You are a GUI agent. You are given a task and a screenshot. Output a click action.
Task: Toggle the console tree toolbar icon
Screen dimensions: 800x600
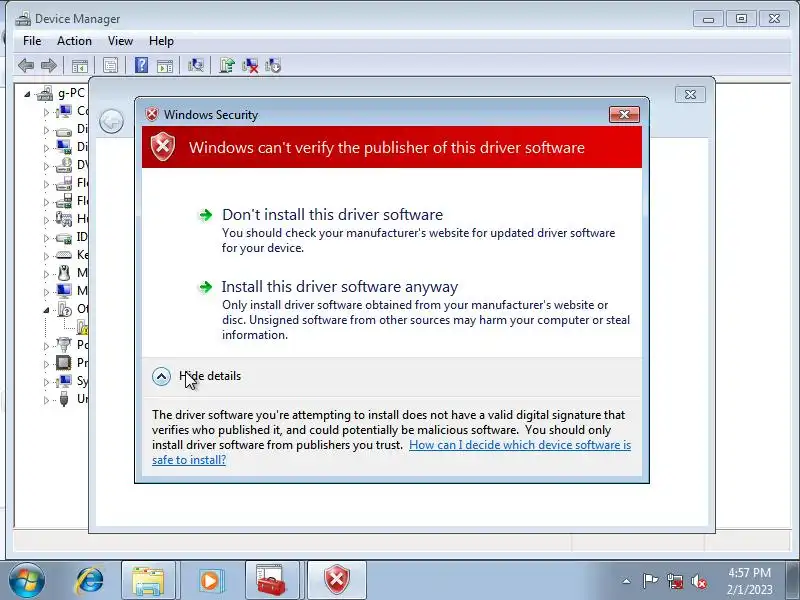pos(80,65)
